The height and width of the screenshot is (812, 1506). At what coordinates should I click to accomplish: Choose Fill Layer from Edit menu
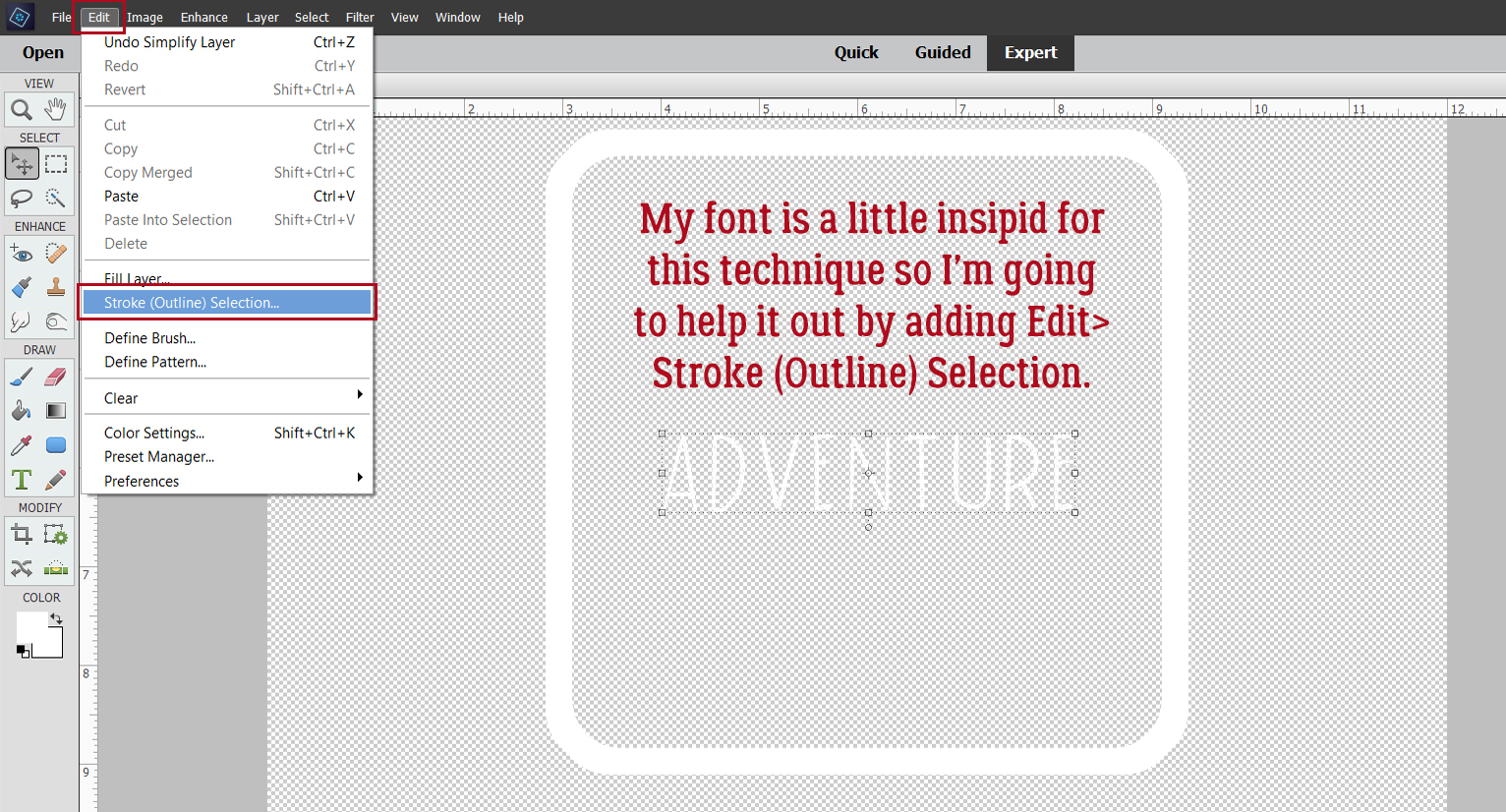click(x=227, y=279)
